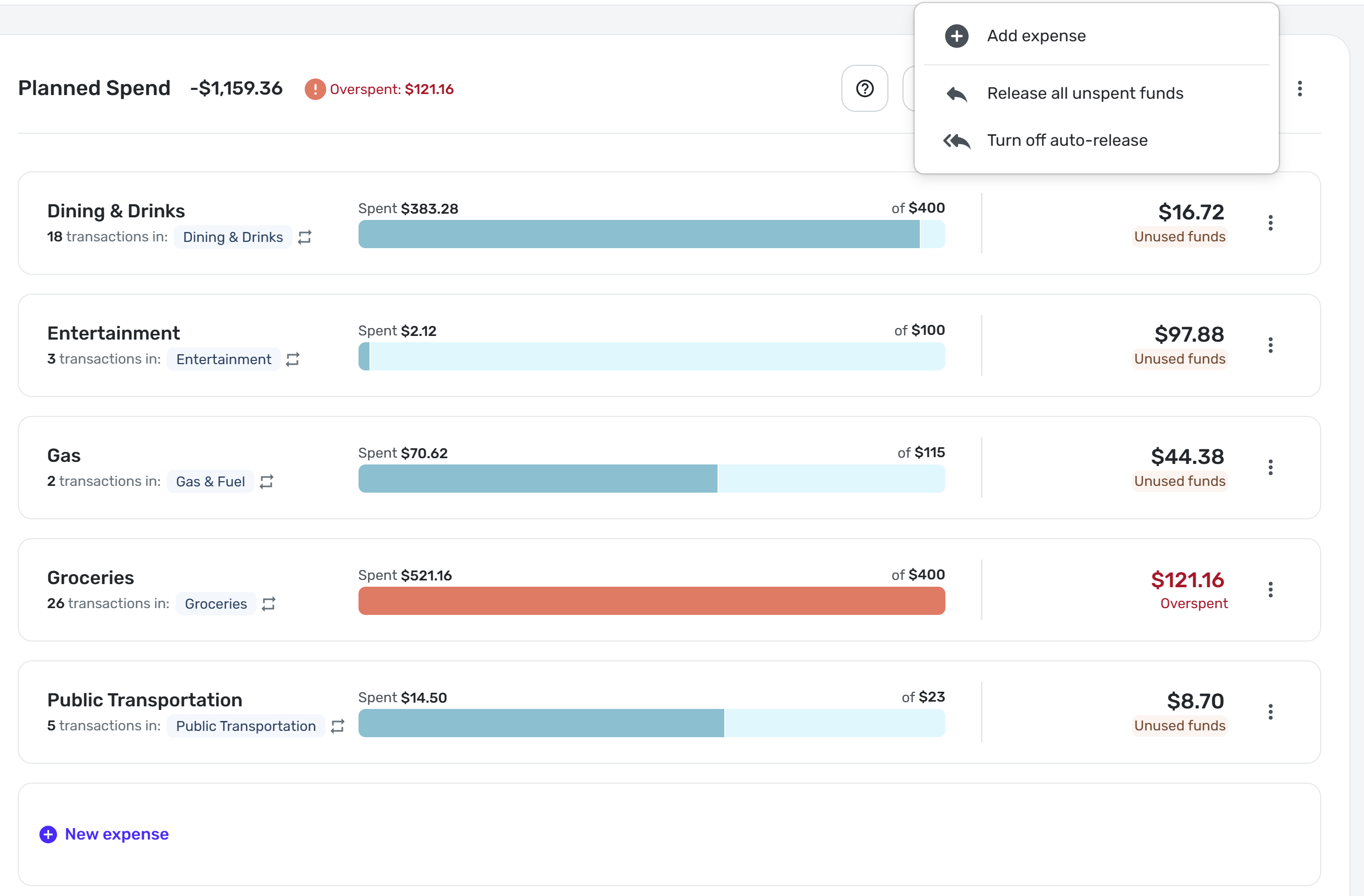
Task: Select Add expense in the popup menu
Action: coord(1036,36)
